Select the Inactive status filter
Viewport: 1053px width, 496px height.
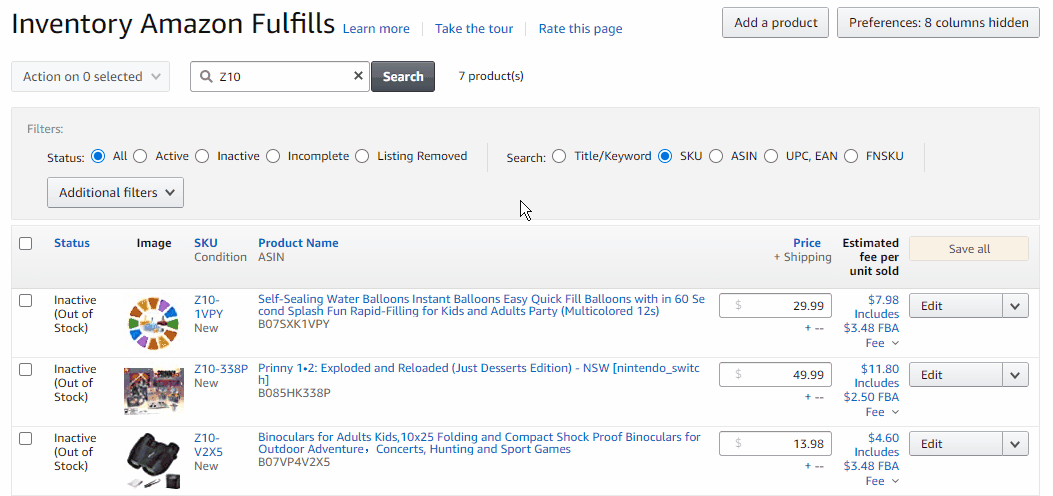point(203,156)
